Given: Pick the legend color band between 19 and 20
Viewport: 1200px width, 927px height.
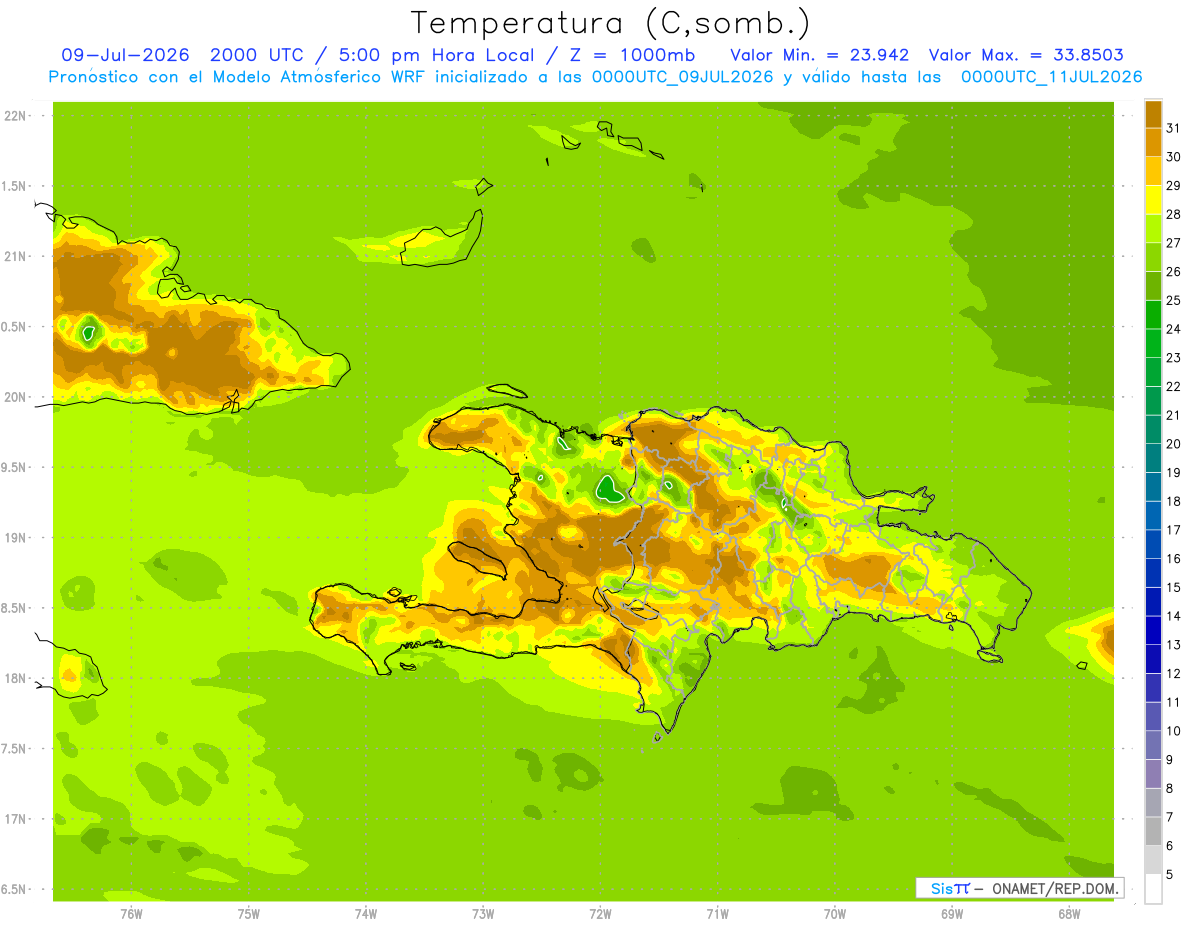Looking at the screenshot, I should (1153, 458).
